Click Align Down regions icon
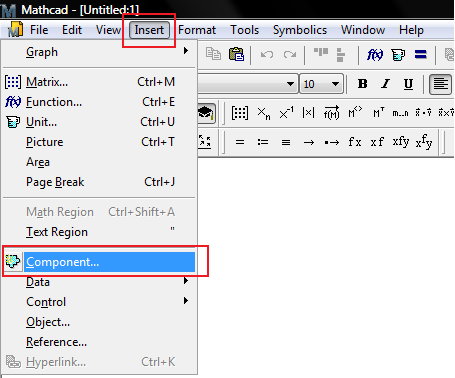Screen dimensions: 455x378 pos(340,55)
